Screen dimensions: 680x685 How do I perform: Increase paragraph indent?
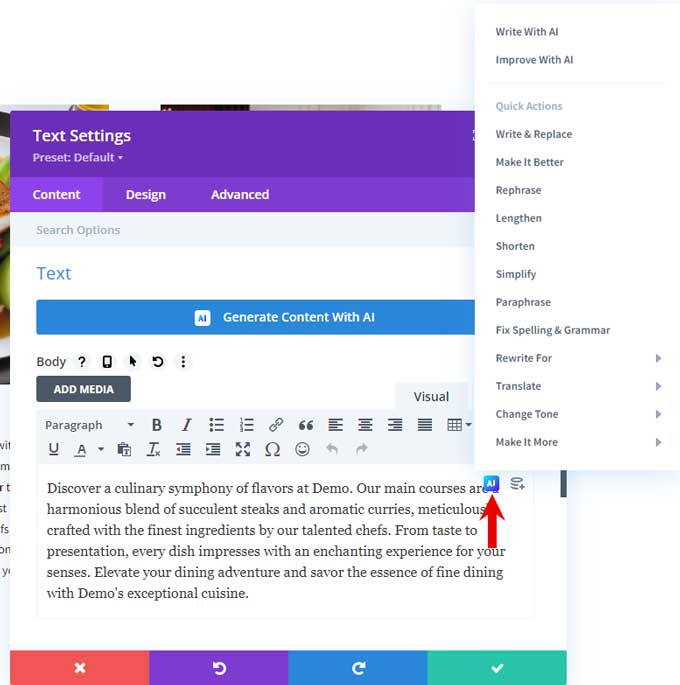coord(213,449)
